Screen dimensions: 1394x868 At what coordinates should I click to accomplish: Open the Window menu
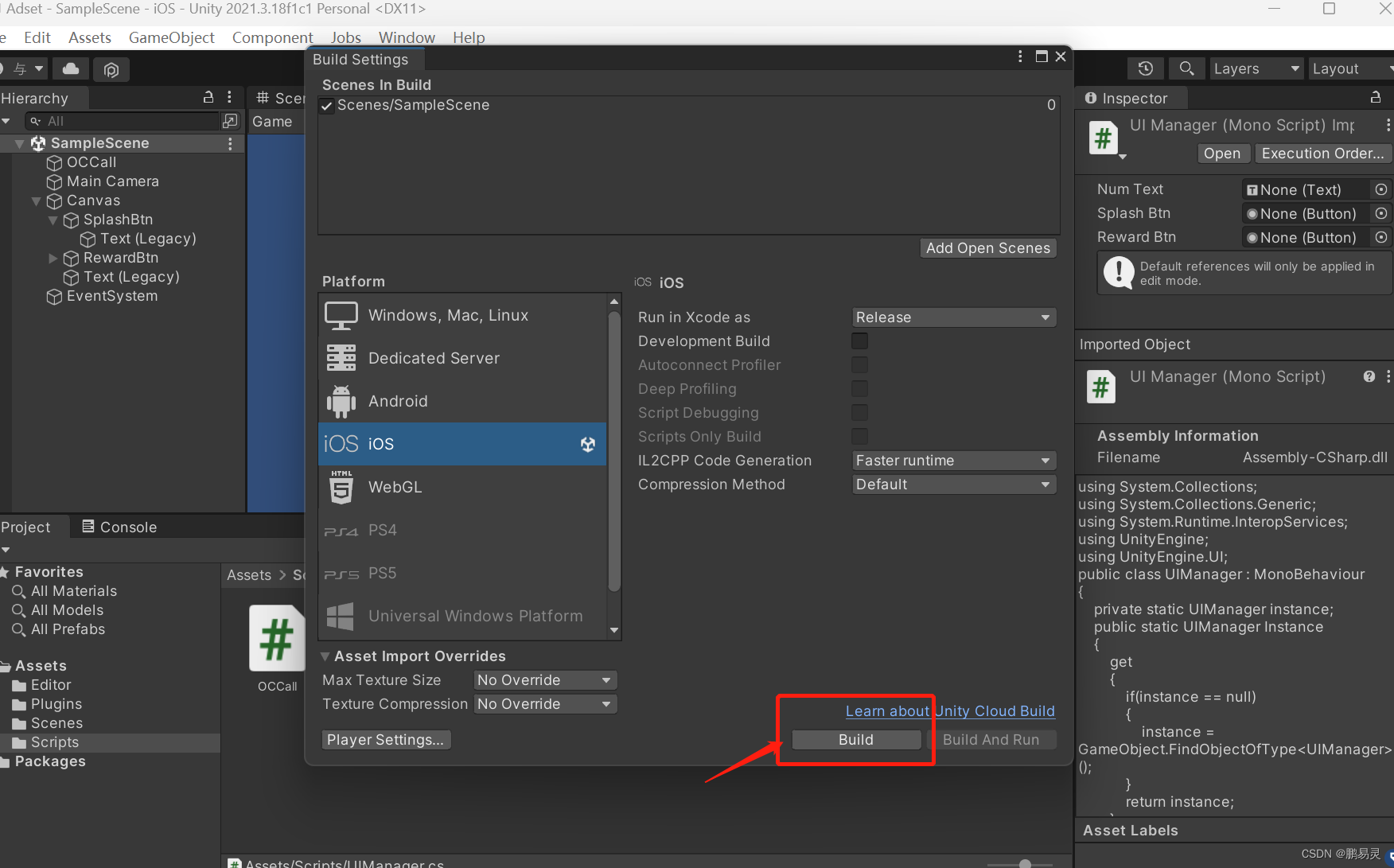(x=407, y=37)
